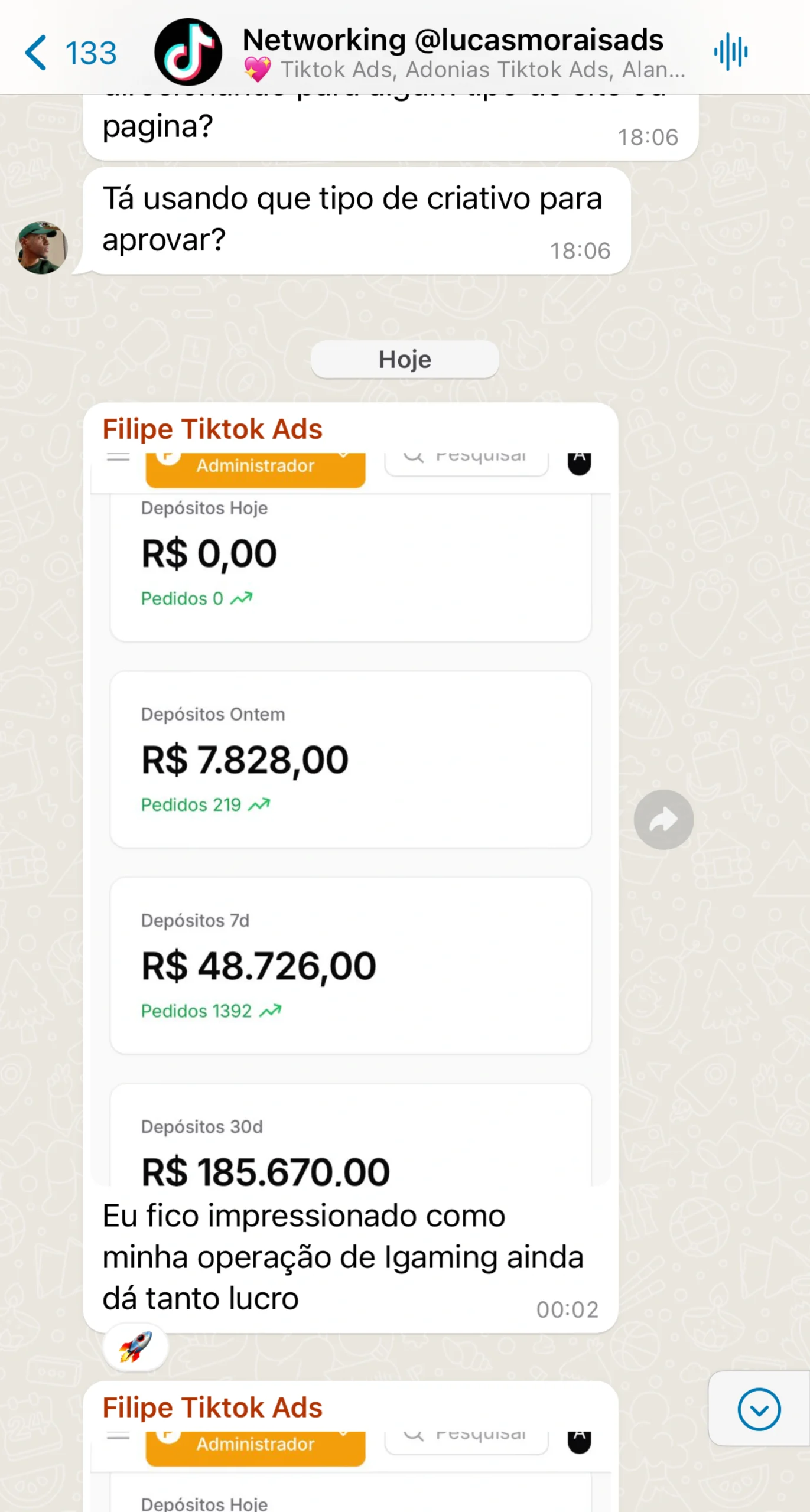Viewport: 810px width, 1512px height.
Task: Open group info from Networking @lucasmoraisads title
Action: tap(453, 40)
